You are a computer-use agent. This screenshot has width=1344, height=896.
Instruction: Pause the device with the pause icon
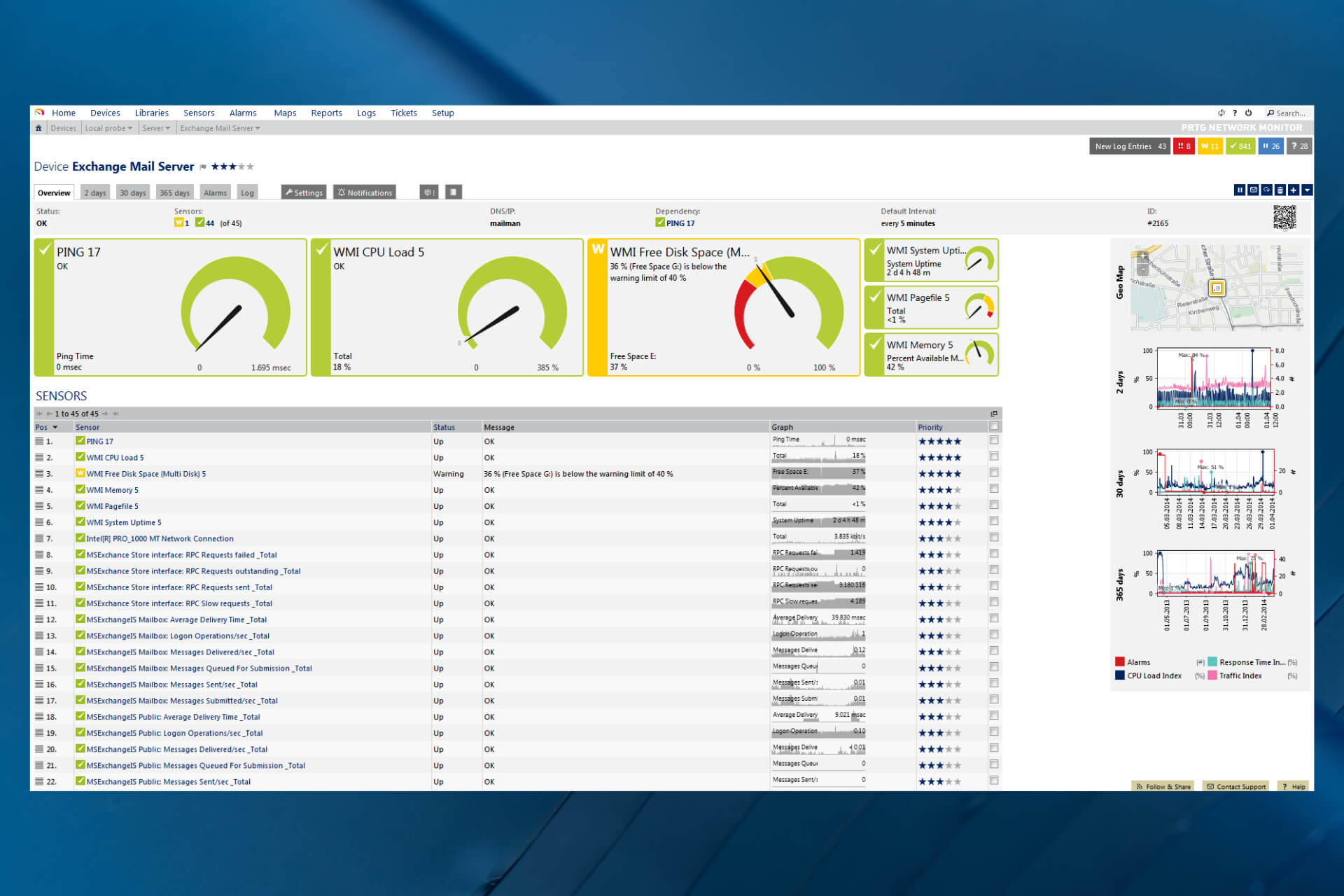[x=1240, y=190]
